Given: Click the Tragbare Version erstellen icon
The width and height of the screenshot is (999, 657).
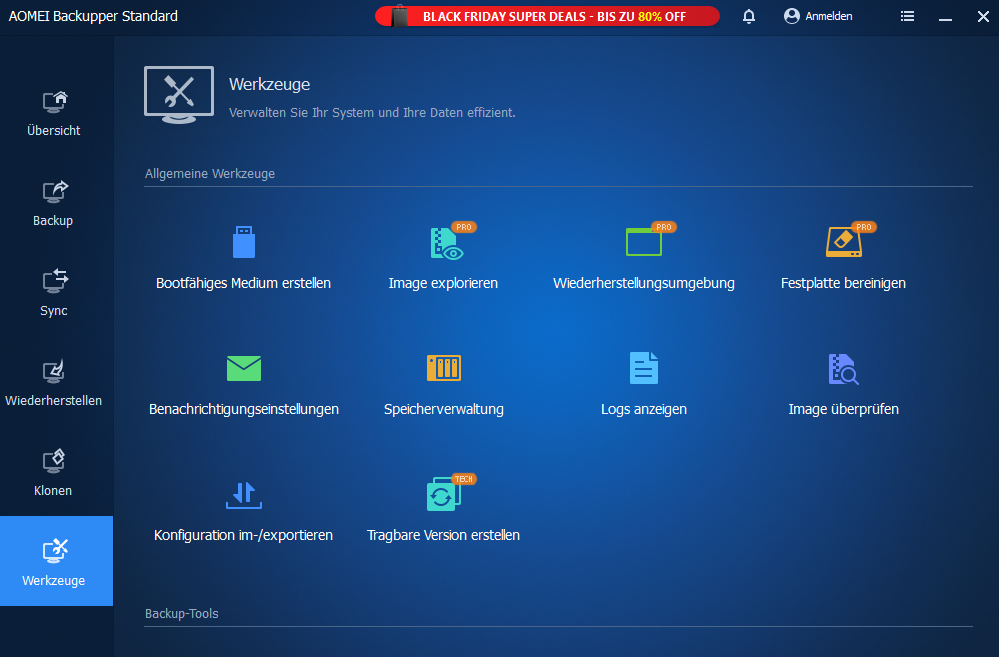Looking at the screenshot, I should tap(443, 495).
